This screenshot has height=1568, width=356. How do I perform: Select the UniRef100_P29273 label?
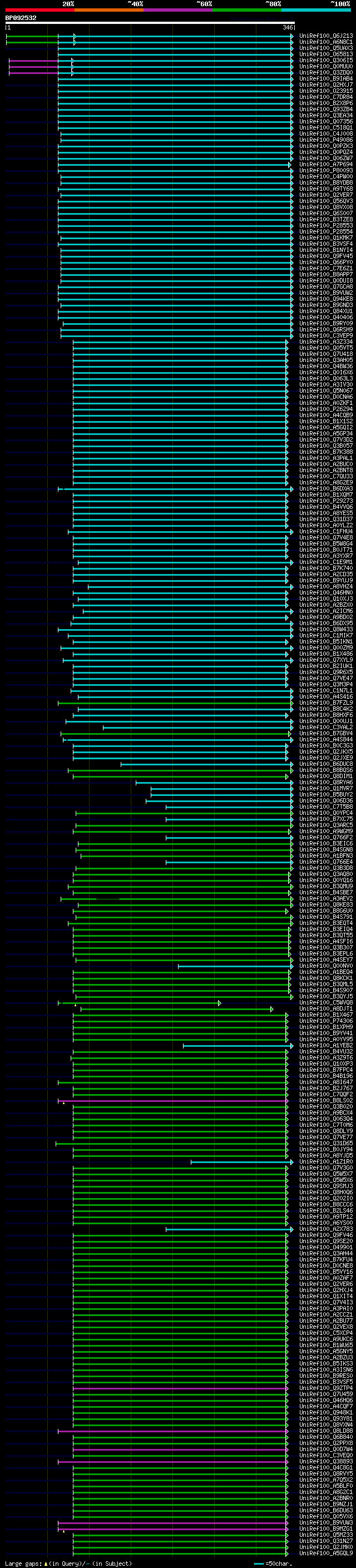(x=325, y=501)
